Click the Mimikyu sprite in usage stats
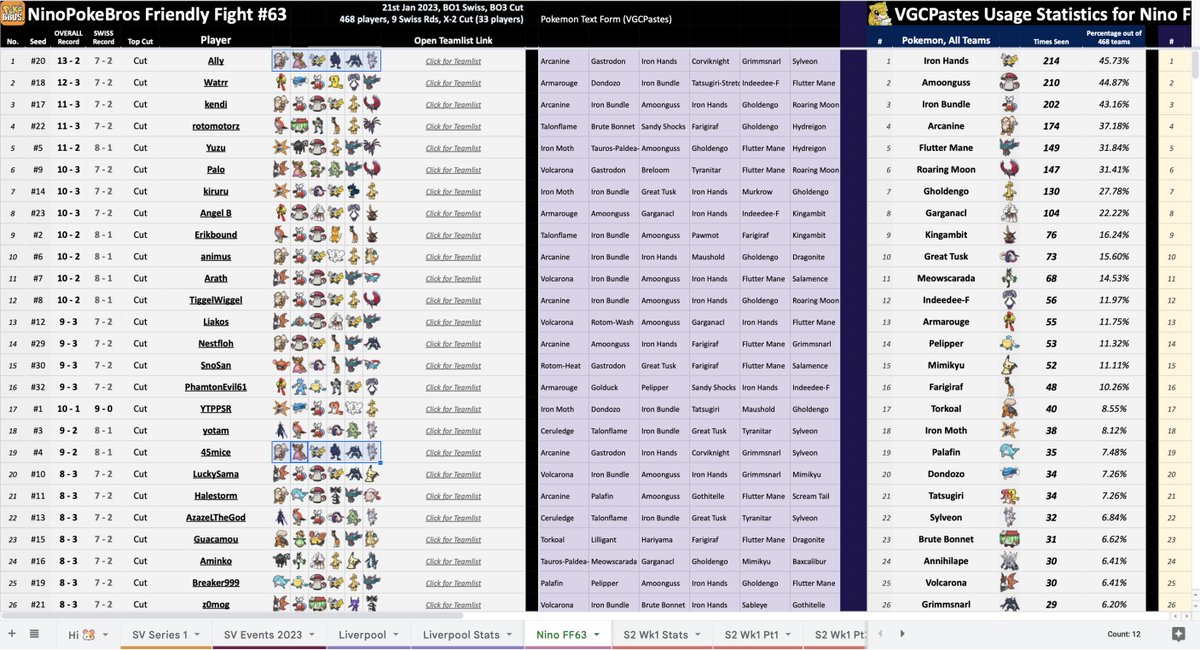Image resolution: width=1200 pixels, height=650 pixels. pyautogui.click(x=1010, y=366)
